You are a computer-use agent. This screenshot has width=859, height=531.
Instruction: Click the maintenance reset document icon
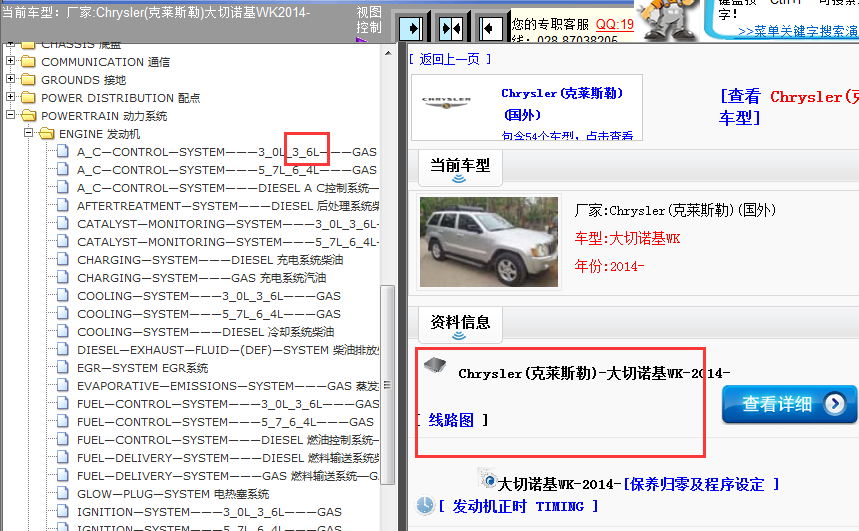coord(486,478)
